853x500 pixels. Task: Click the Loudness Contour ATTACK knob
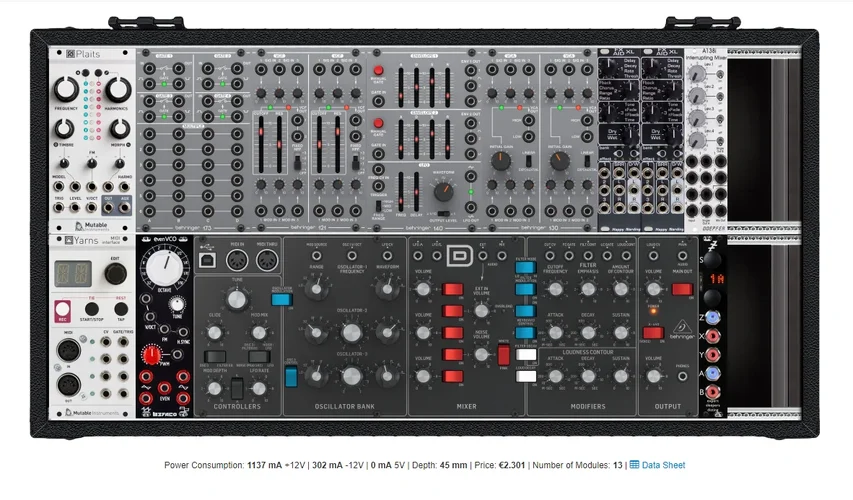pyautogui.click(x=555, y=376)
